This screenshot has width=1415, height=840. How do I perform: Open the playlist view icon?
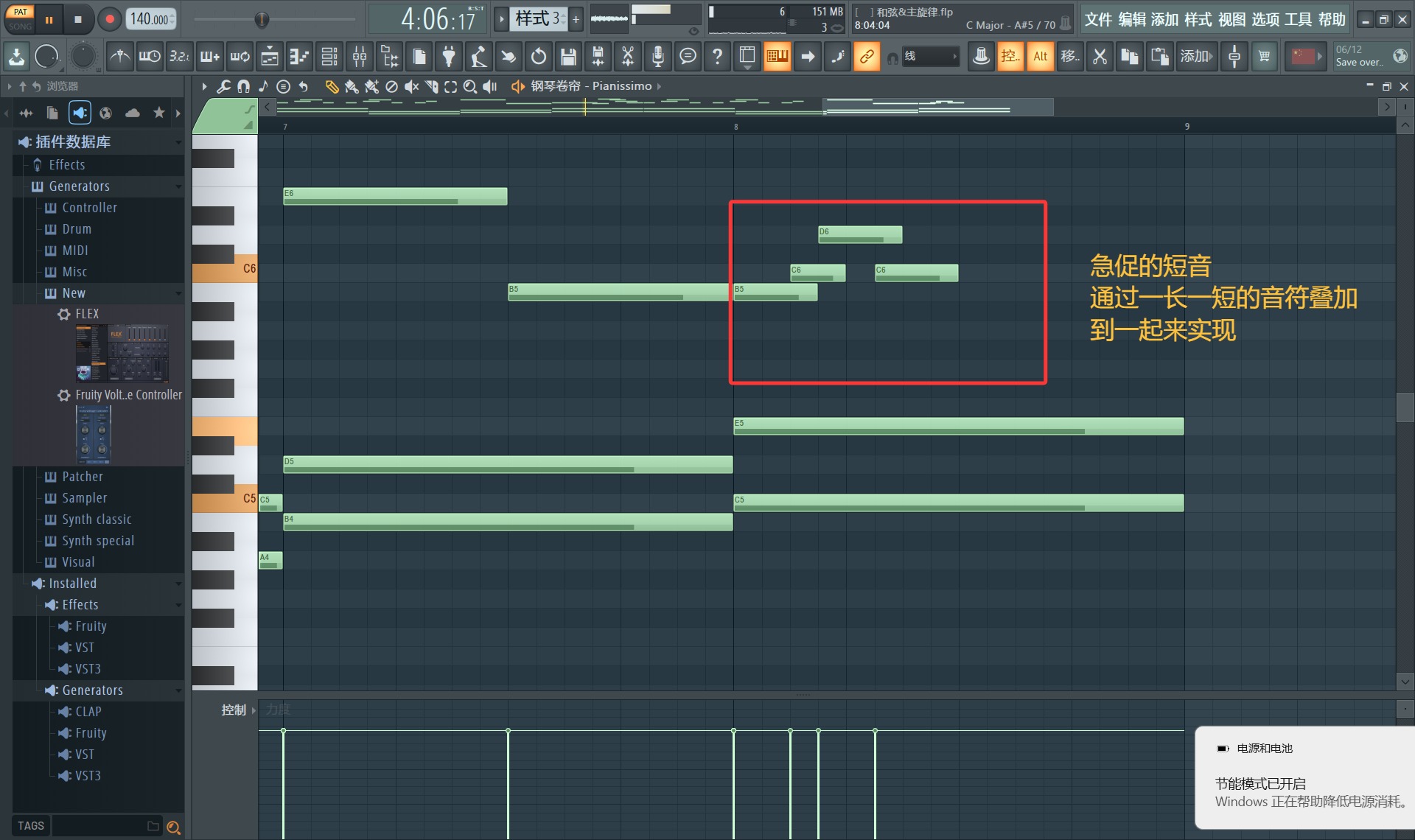(270, 57)
